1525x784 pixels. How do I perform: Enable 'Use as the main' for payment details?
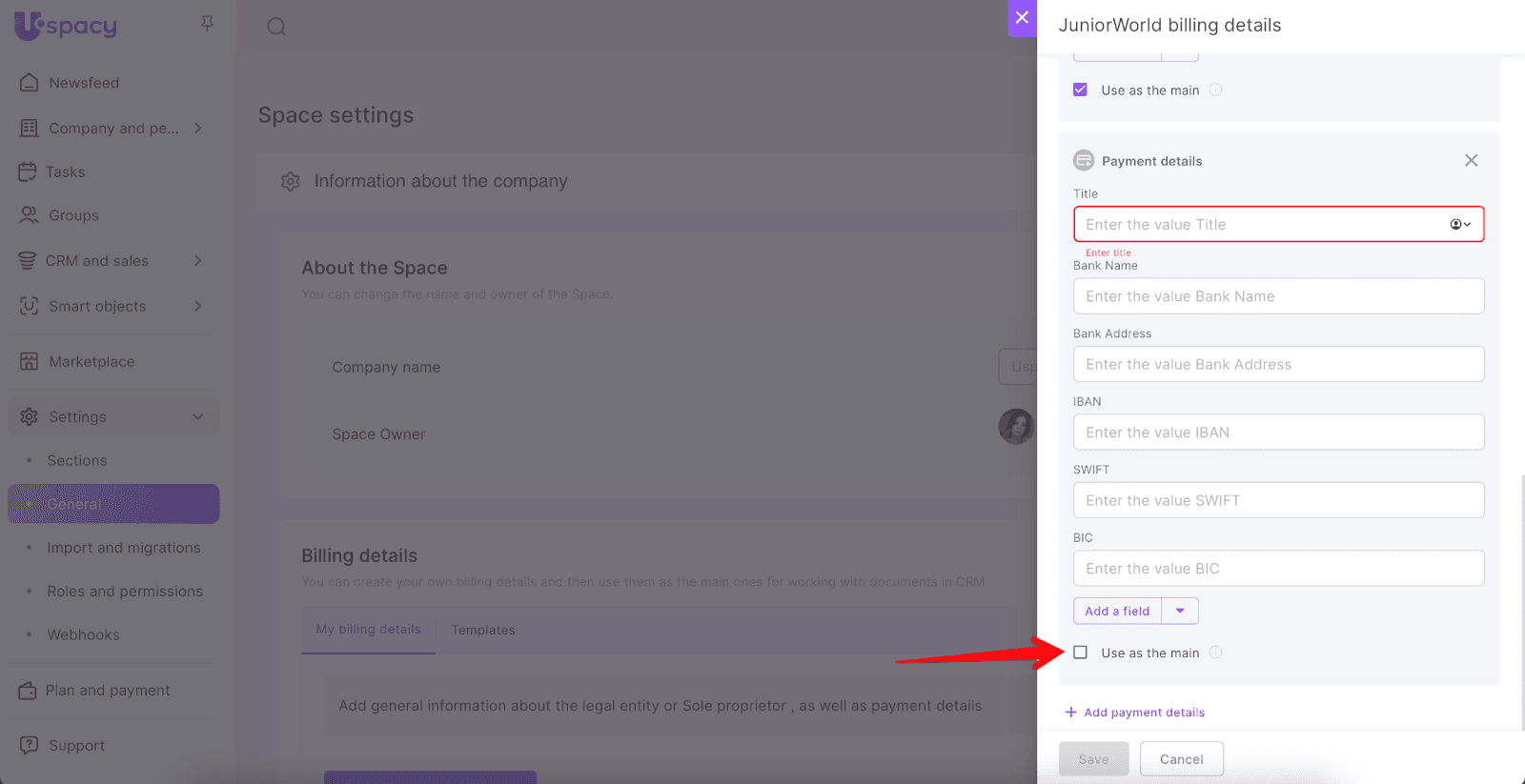tap(1080, 653)
